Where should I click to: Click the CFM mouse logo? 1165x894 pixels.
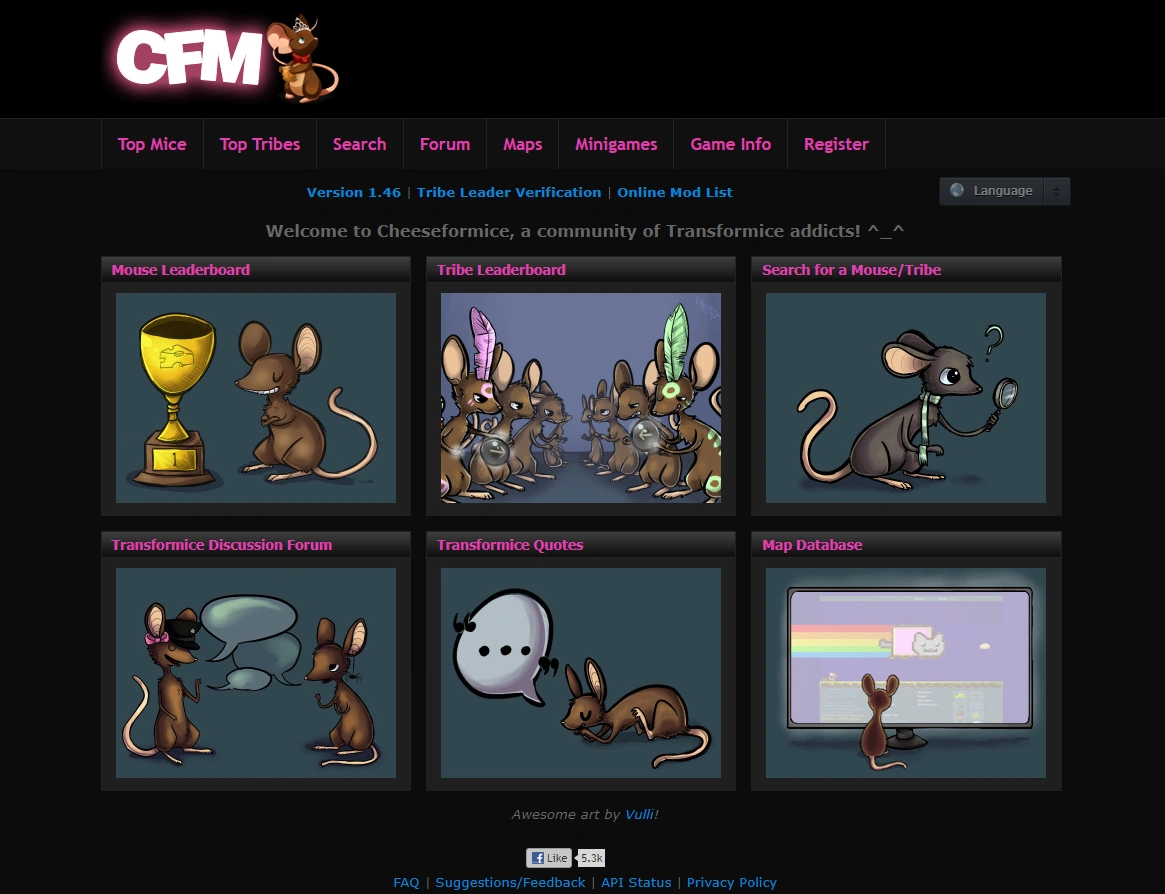227,59
